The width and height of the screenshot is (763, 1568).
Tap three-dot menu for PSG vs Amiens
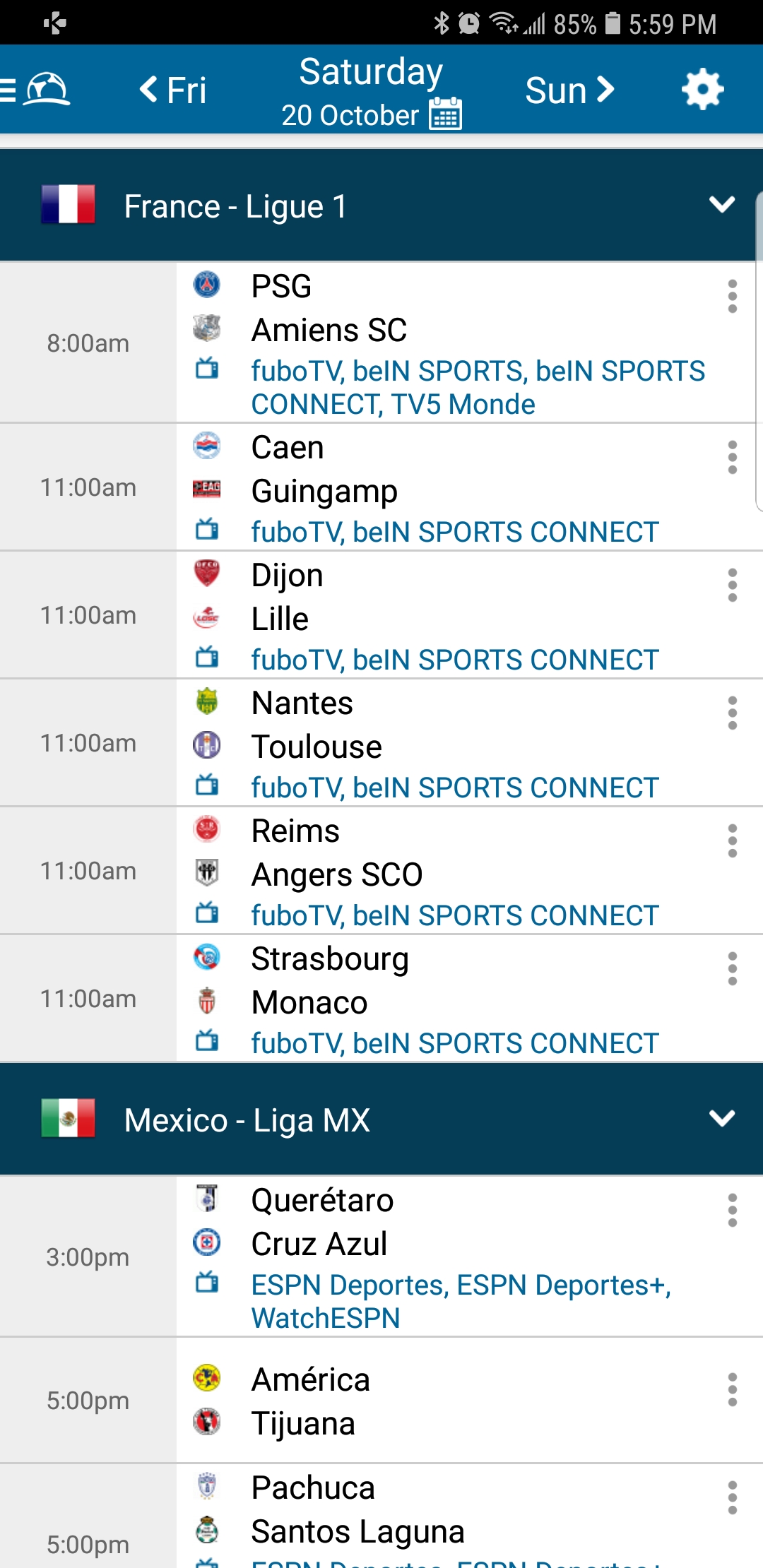[x=732, y=296]
